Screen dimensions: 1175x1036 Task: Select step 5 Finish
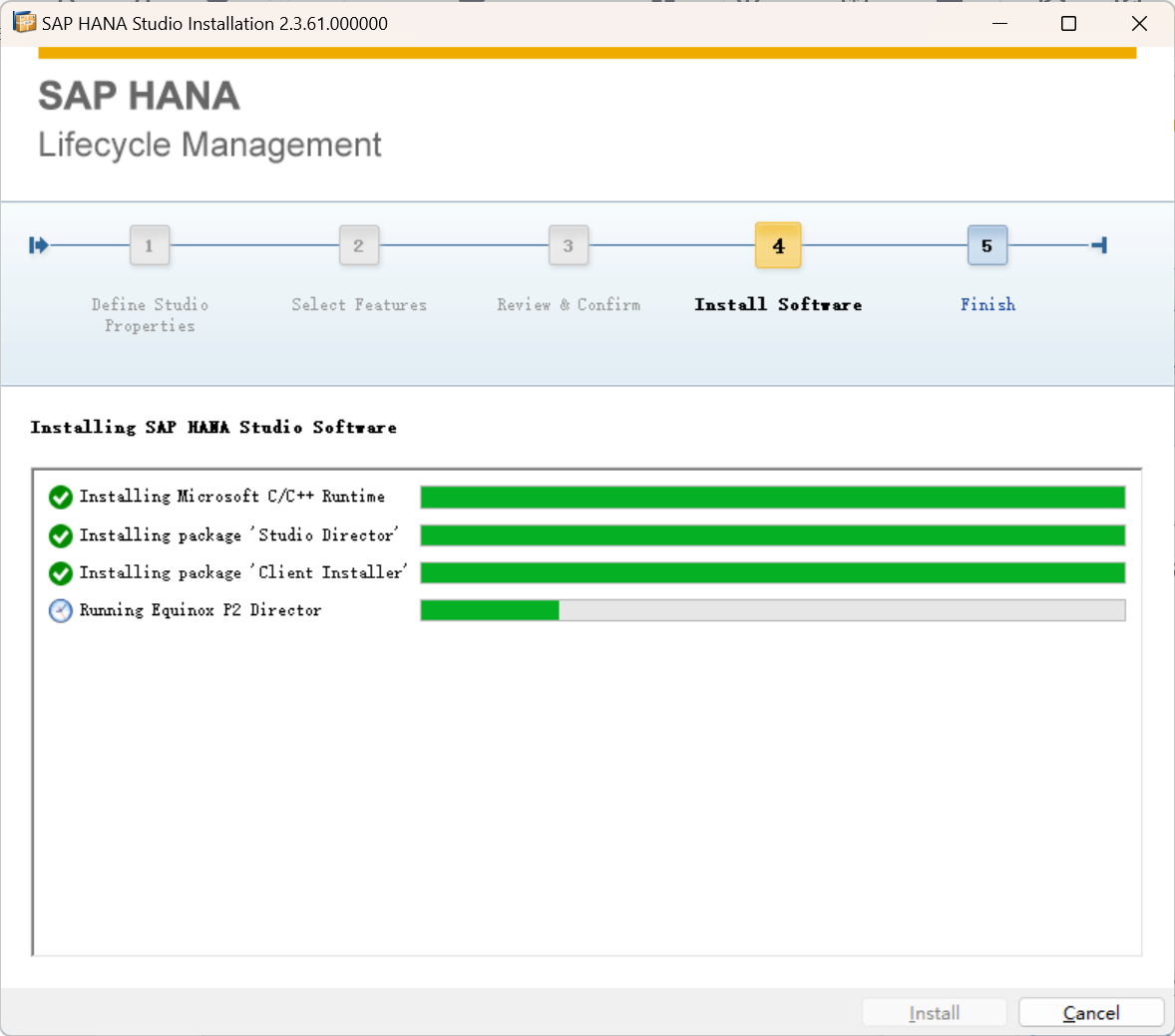[986, 245]
